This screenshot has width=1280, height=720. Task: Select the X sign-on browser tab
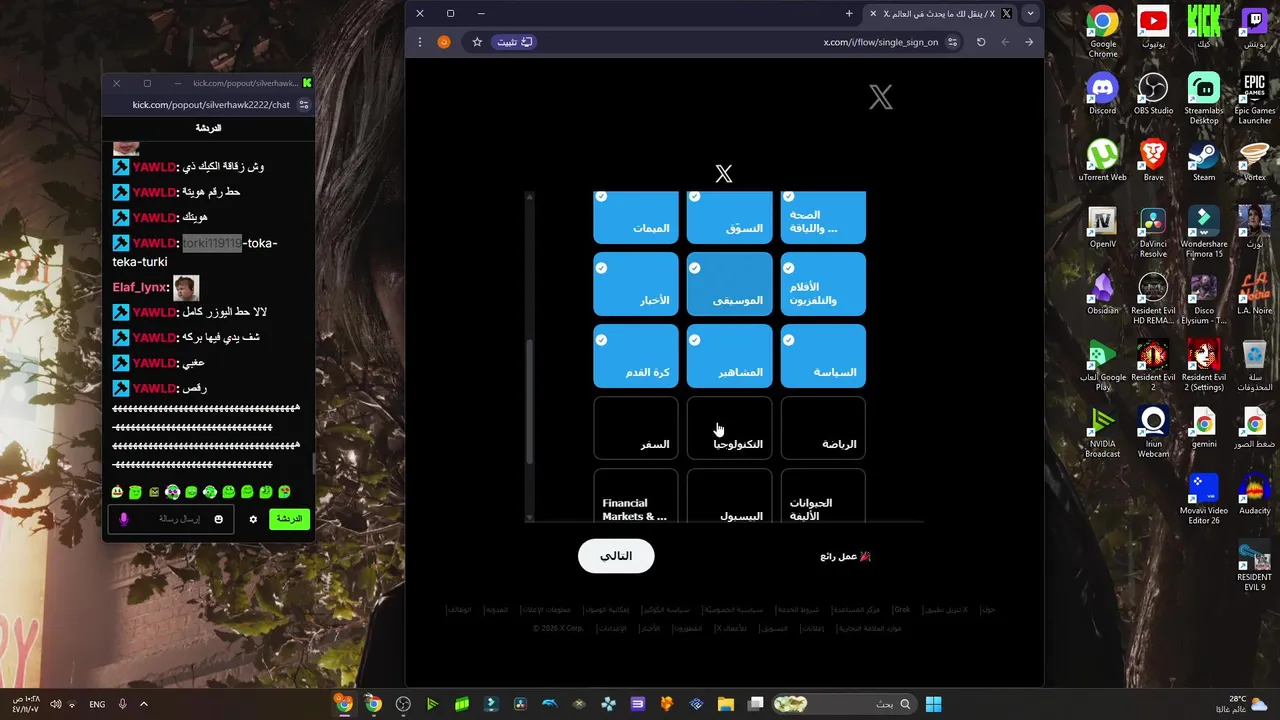click(940, 13)
